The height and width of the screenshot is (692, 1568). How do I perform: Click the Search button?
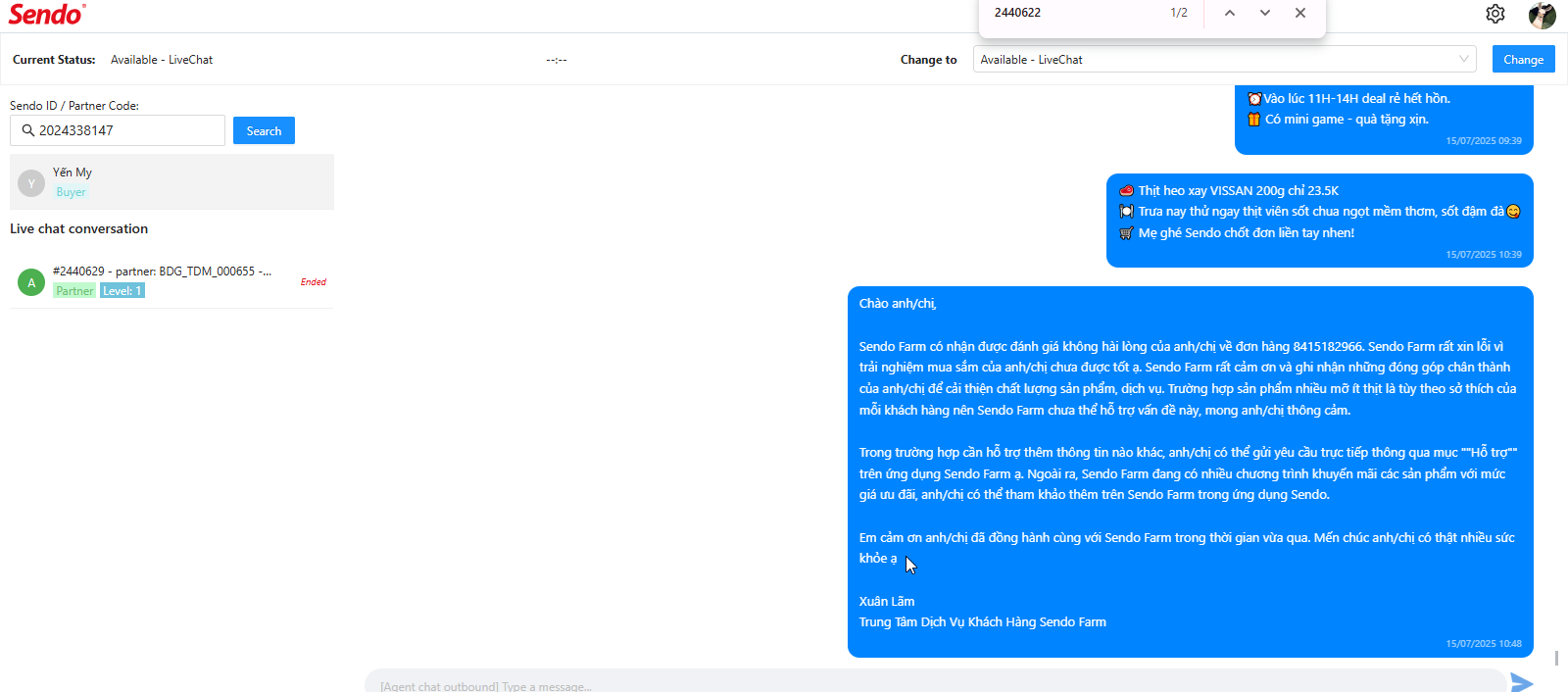point(264,130)
